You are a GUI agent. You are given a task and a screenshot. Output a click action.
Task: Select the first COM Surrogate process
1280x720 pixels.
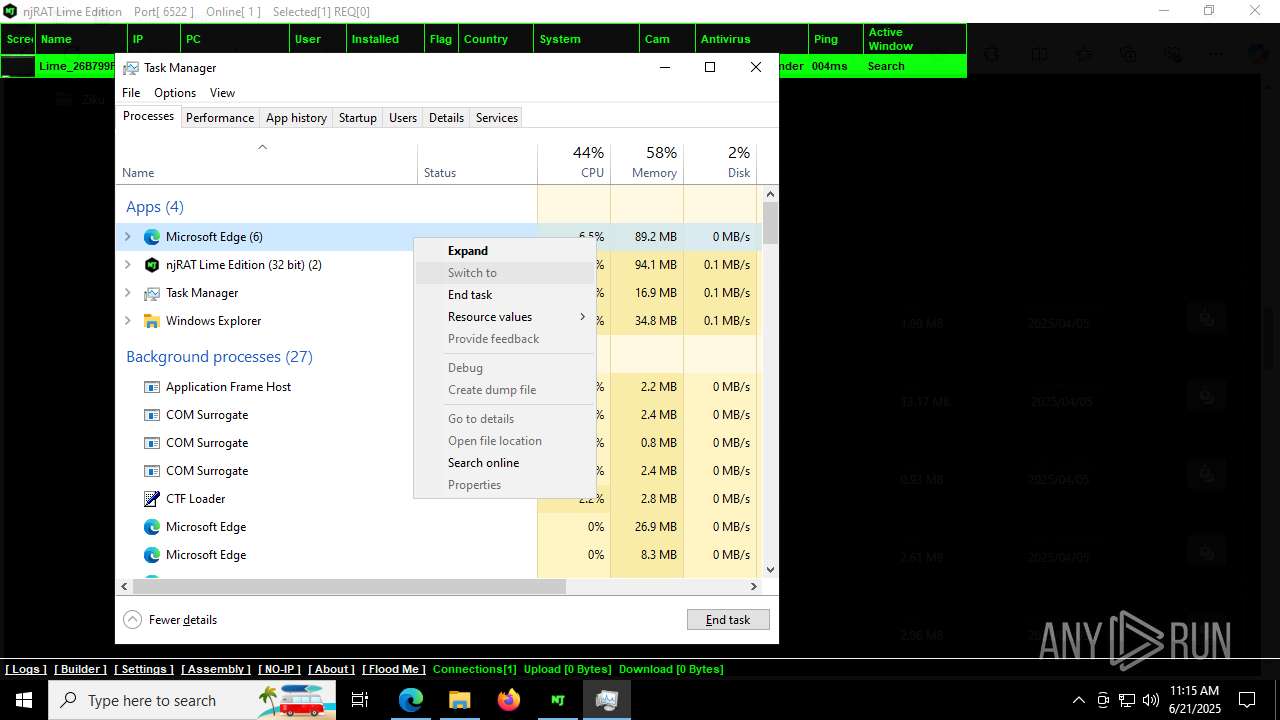[x=207, y=415]
